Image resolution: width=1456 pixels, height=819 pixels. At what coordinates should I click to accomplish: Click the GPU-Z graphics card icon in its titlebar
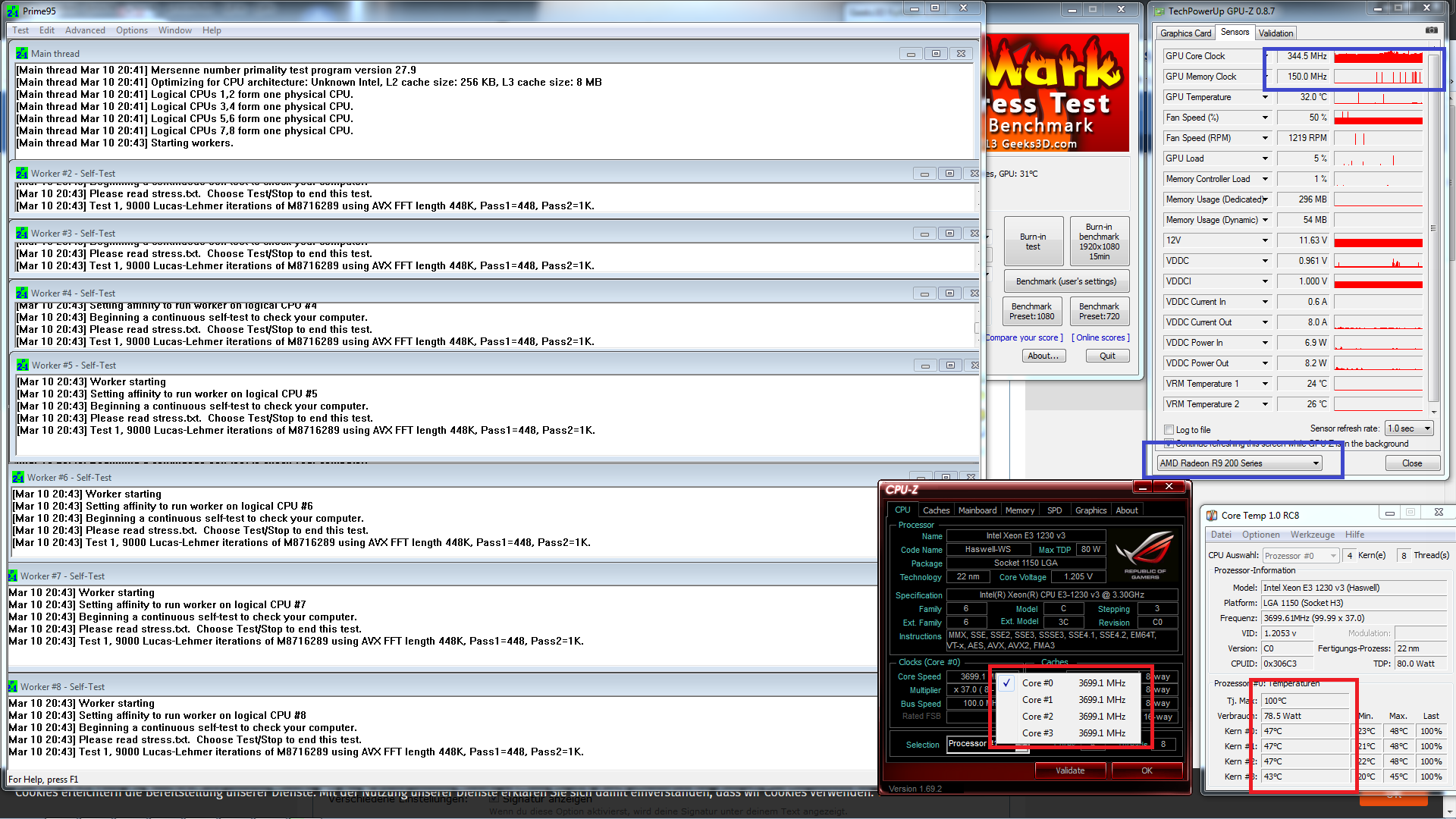pos(1158,11)
